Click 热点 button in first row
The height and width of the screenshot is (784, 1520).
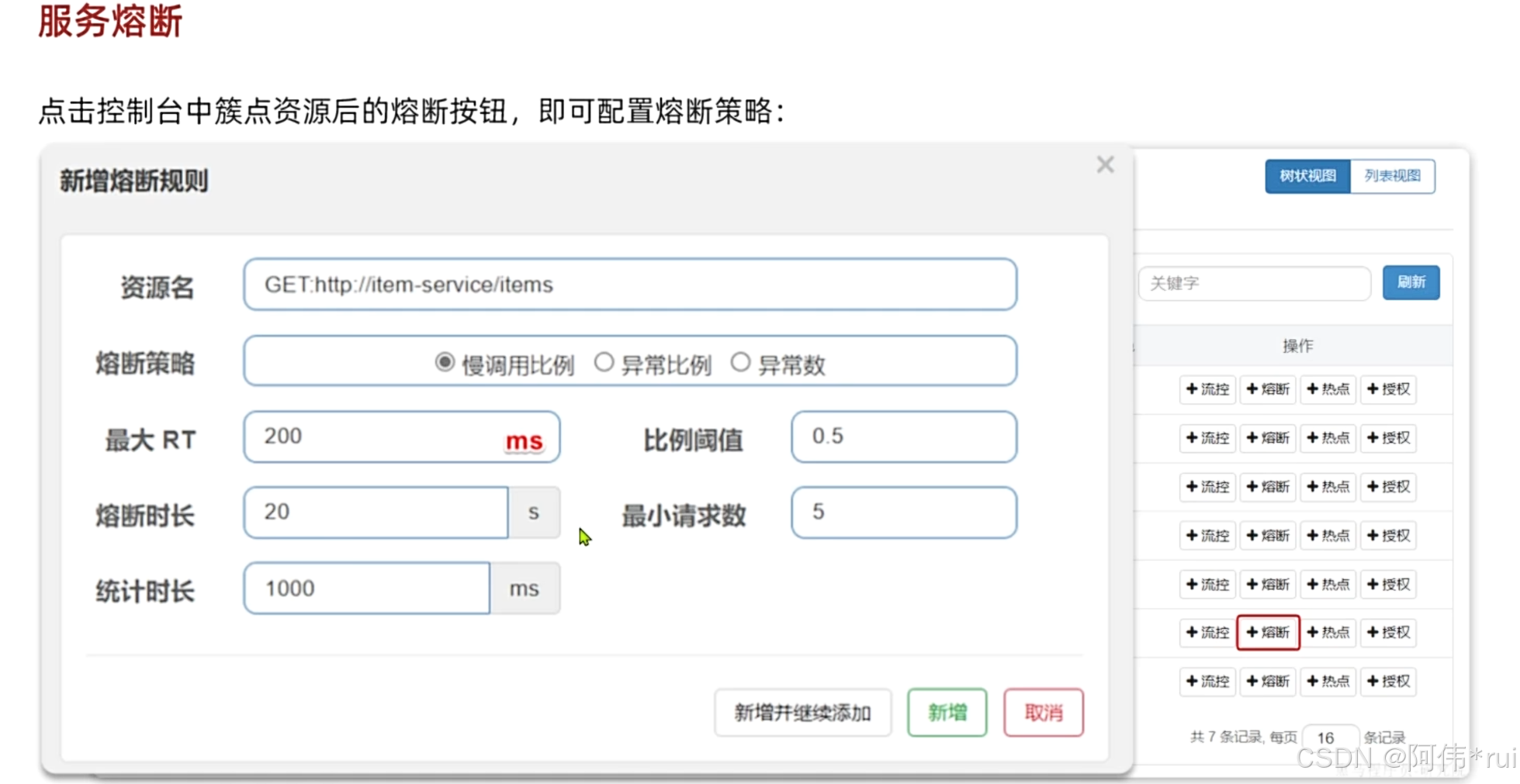click(x=1328, y=389)
